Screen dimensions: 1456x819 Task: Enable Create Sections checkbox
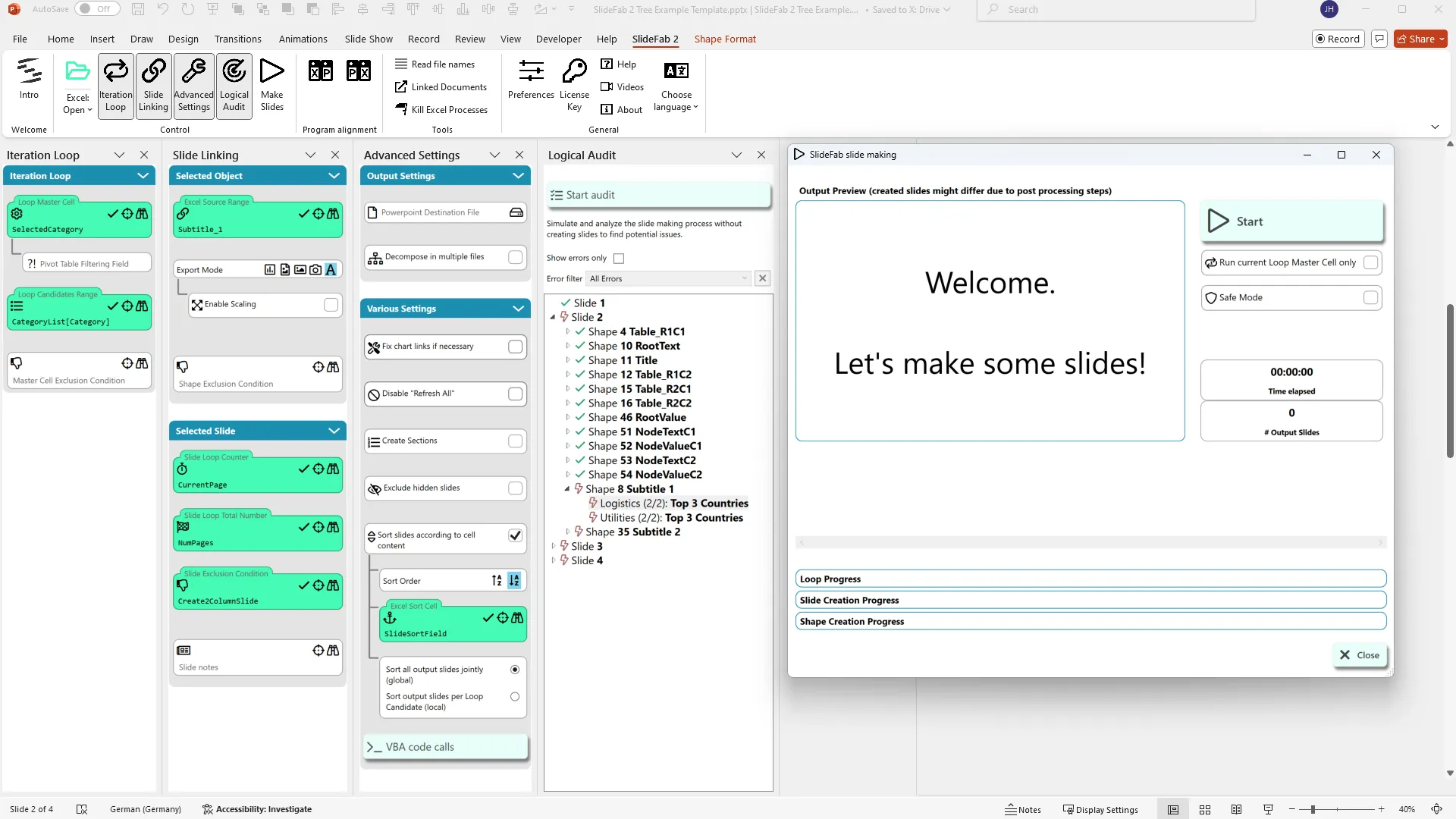[516, 441]
